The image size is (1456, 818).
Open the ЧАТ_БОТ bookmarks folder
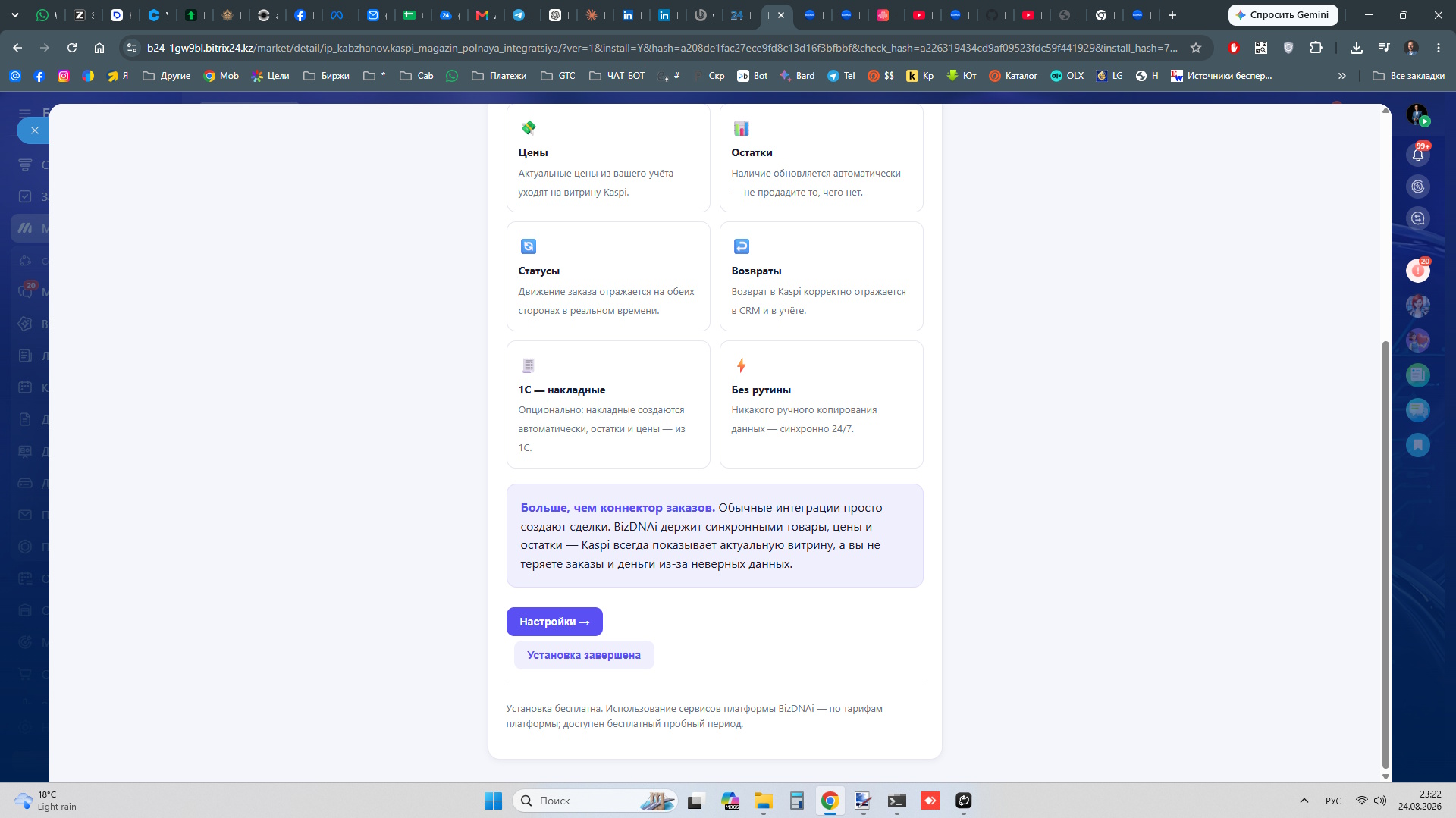click(617, 76)
